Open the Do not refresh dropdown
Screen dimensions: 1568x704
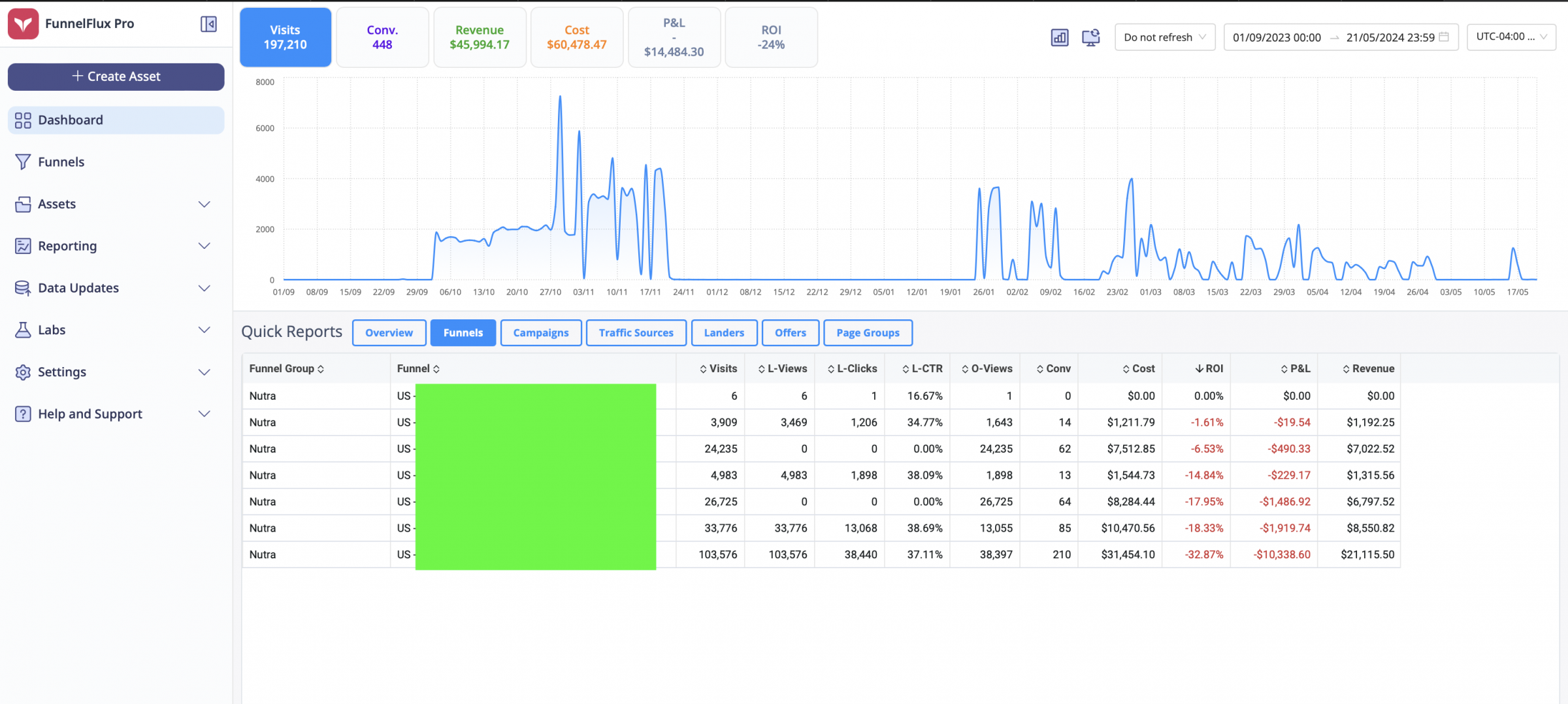1165,37
